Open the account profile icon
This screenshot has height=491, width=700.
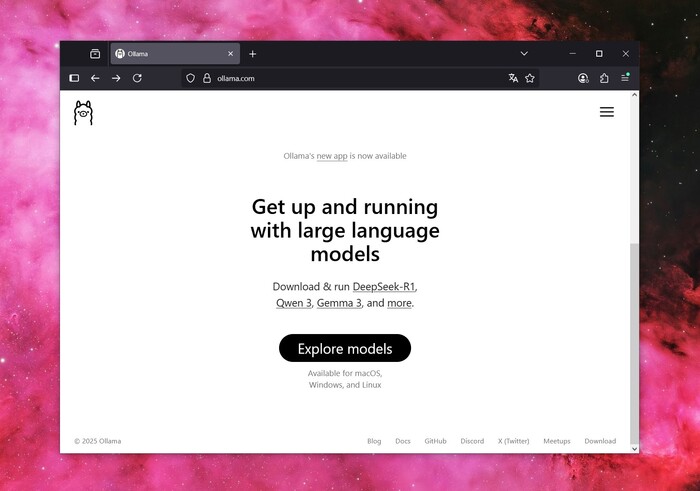(583, 78)
